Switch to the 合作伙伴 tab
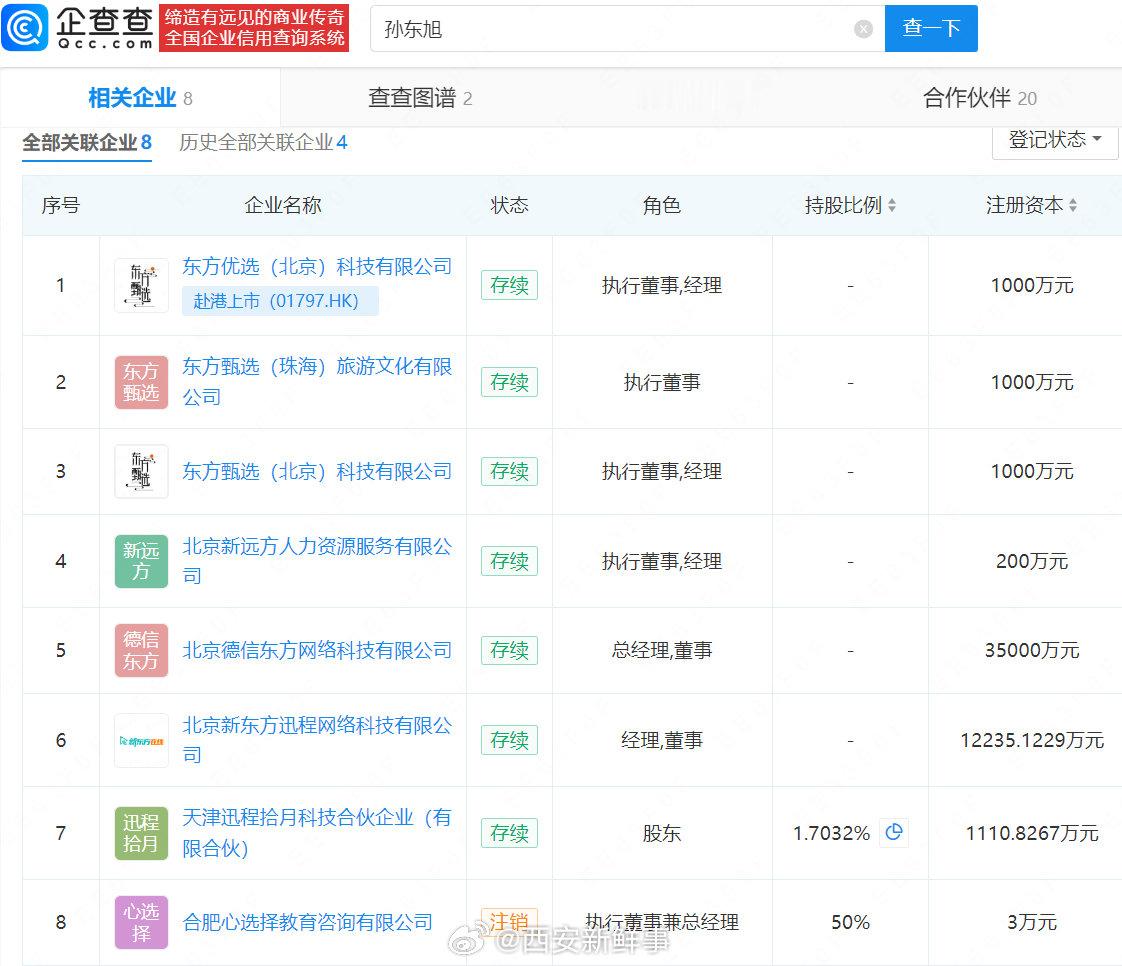Screen dimensions: 1122x966 [980, 97]
